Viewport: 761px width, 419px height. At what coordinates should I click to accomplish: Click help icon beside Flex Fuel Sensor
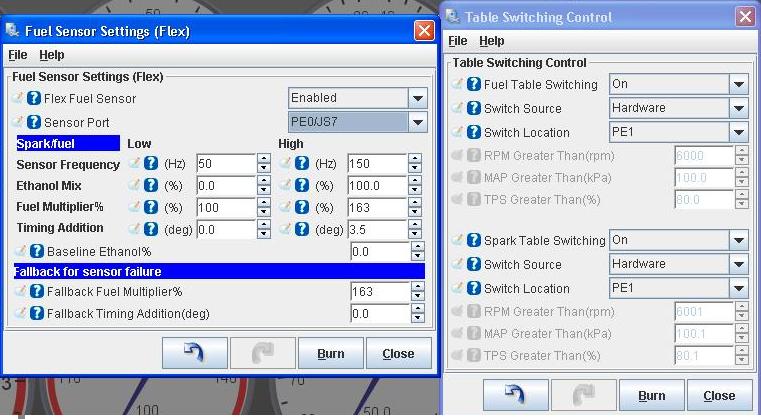pyautogui.click(x=34, y=99)
